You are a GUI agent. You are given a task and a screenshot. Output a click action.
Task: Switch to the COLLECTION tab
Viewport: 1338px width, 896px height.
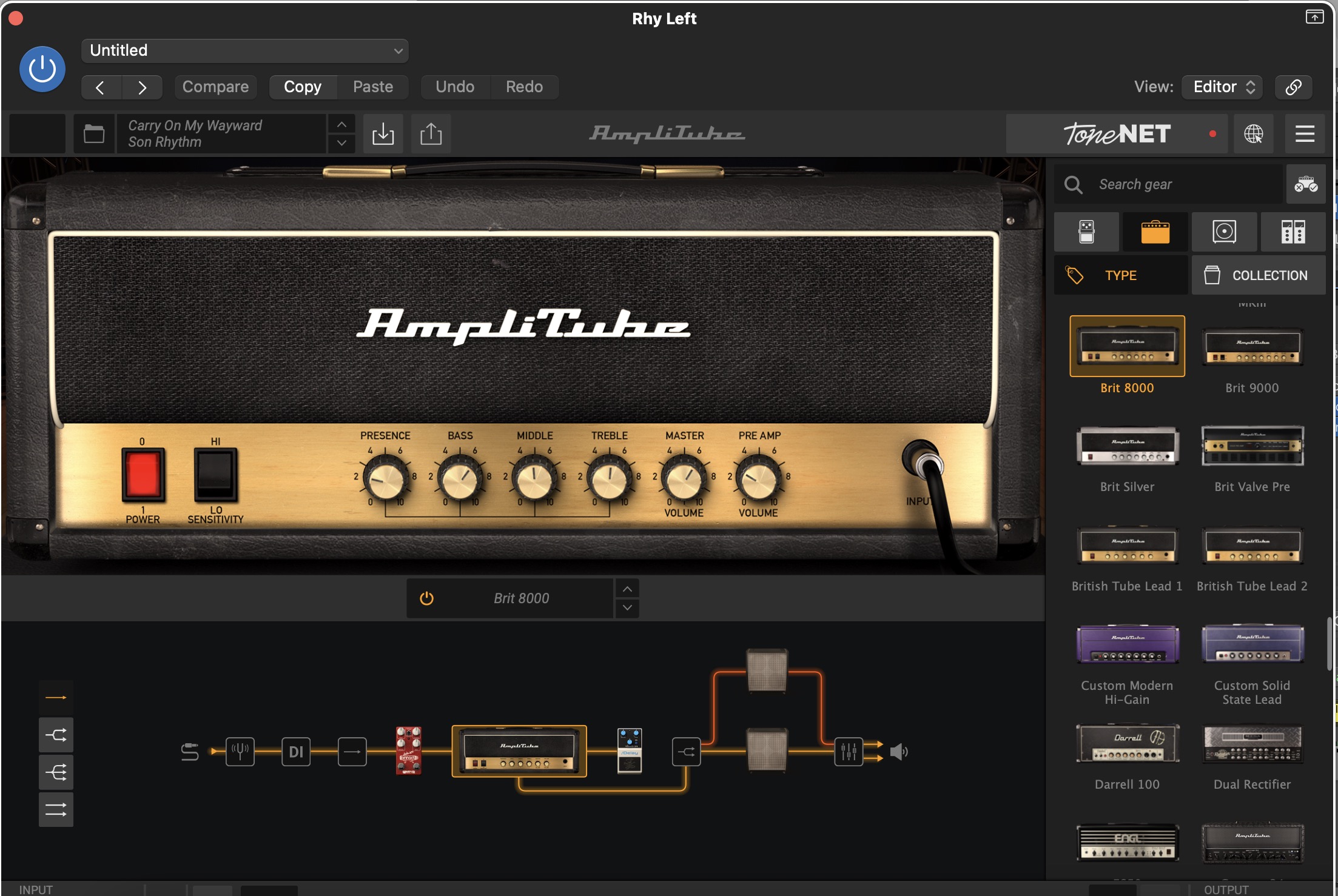pyautogui.click(x=1259, y=275)
